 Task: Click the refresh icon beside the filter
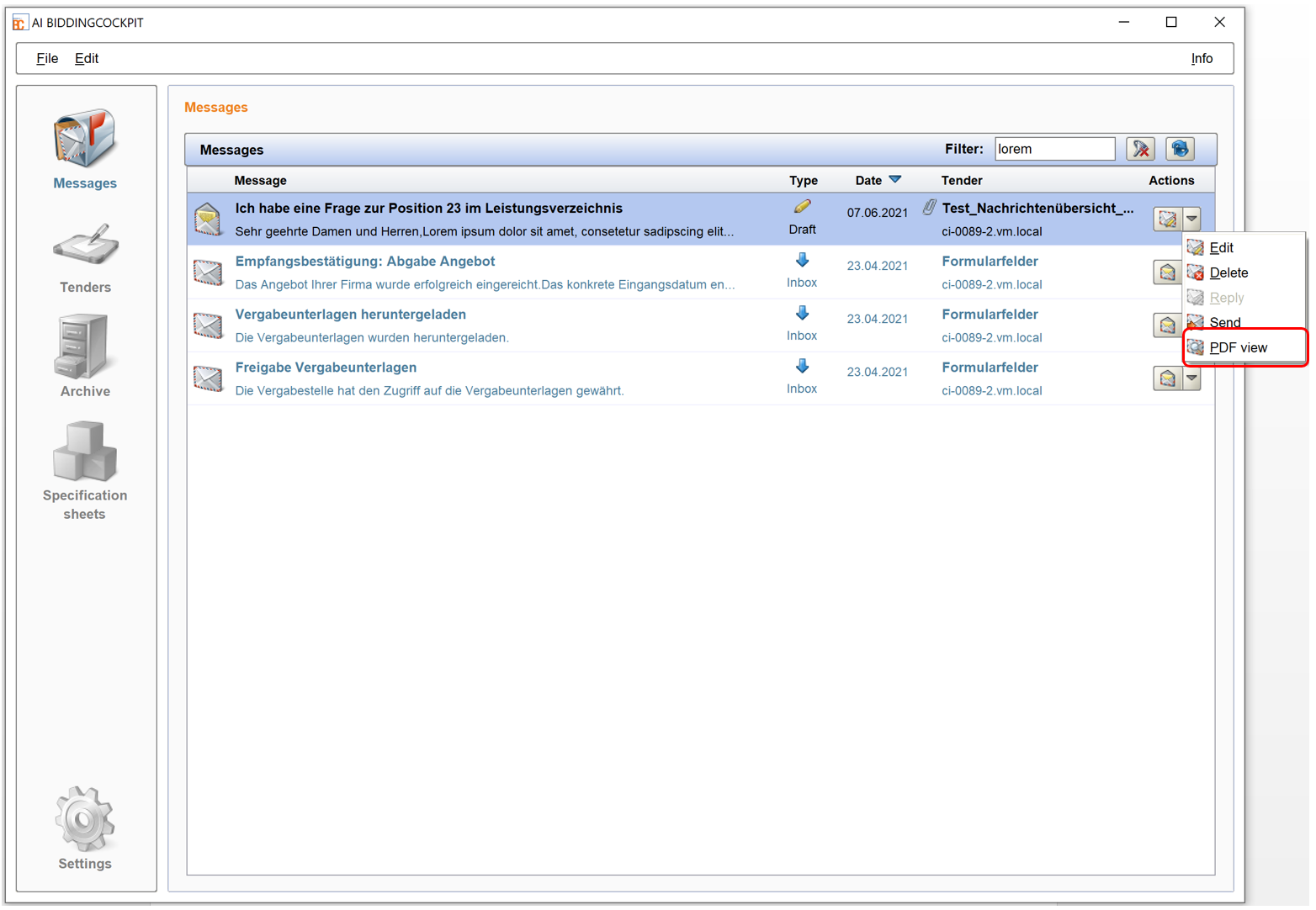tap(1180, 150)
